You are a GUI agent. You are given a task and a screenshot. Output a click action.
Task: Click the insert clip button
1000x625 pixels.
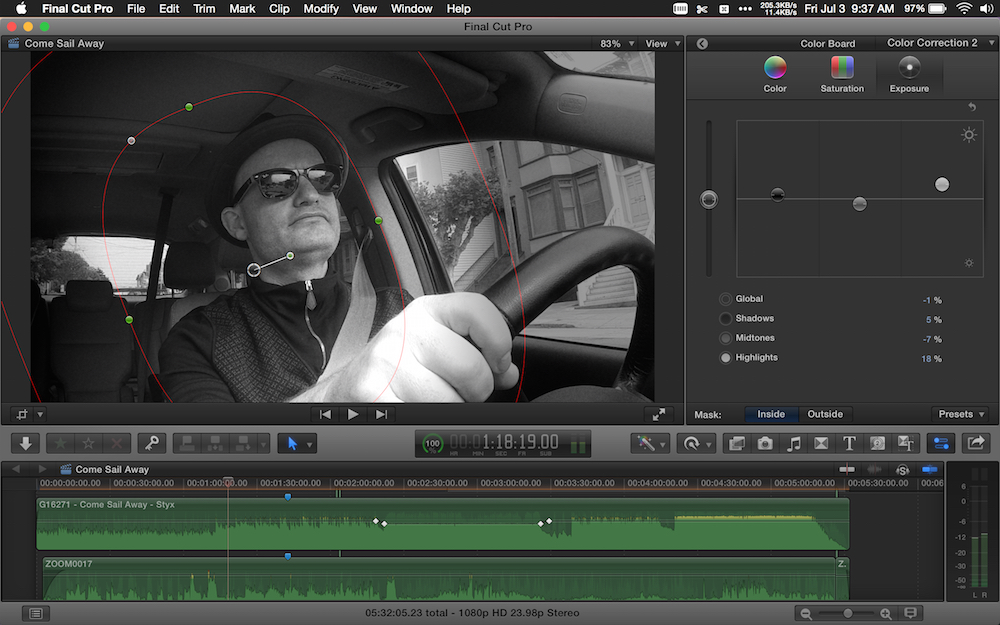(x=216, y=443)
